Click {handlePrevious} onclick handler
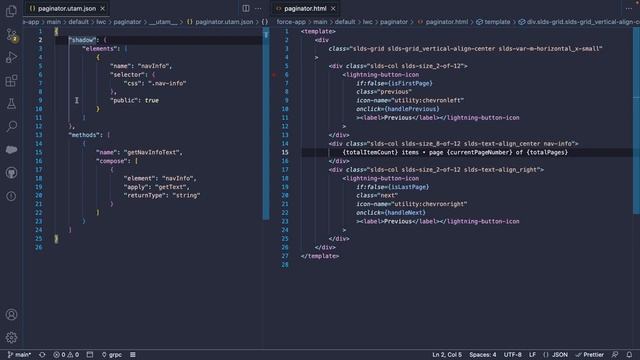Viewport: 640px width, 360px height. (412, 109)
